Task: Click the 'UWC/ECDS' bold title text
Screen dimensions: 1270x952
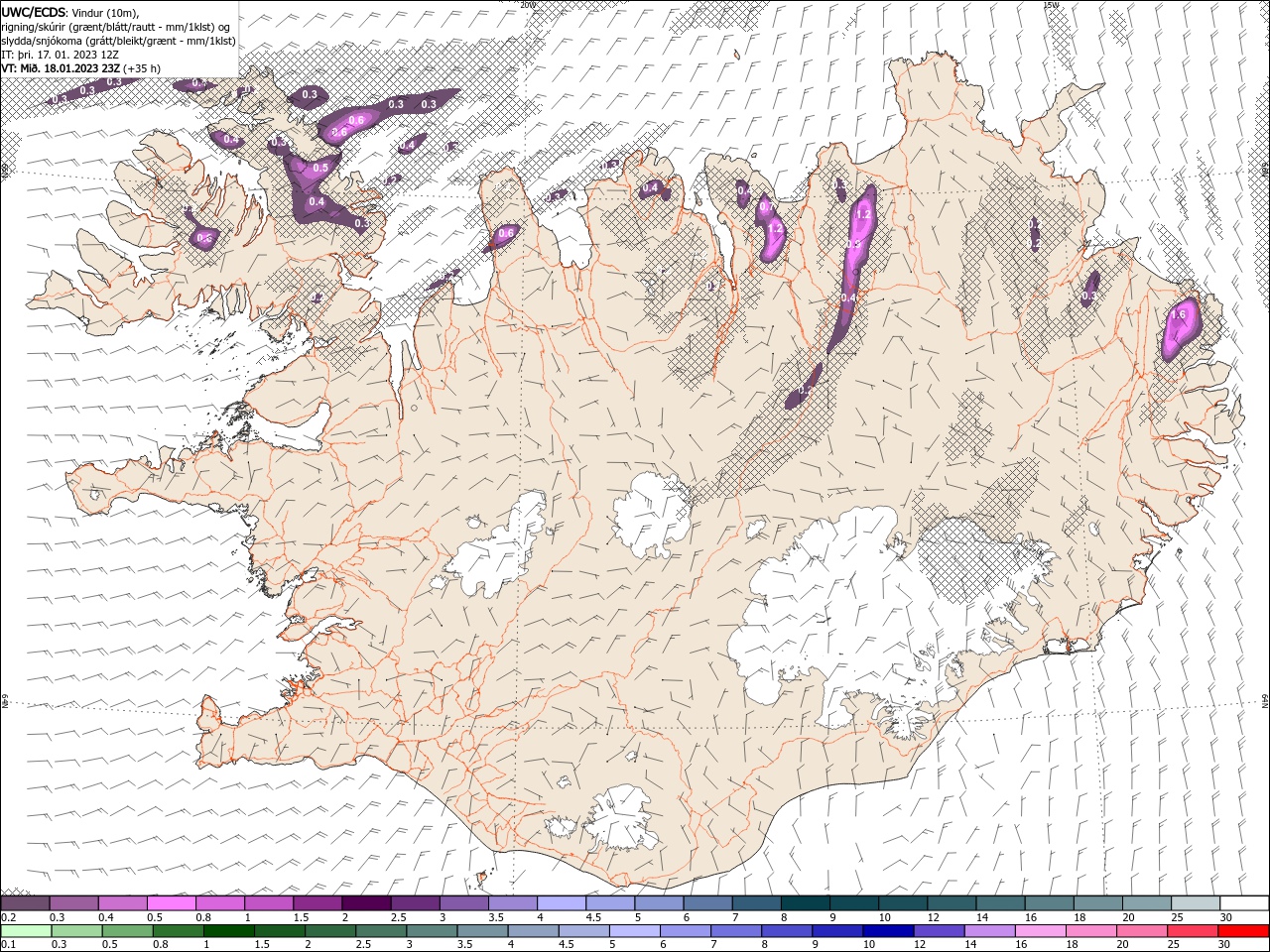Action: tap(35, 12)
